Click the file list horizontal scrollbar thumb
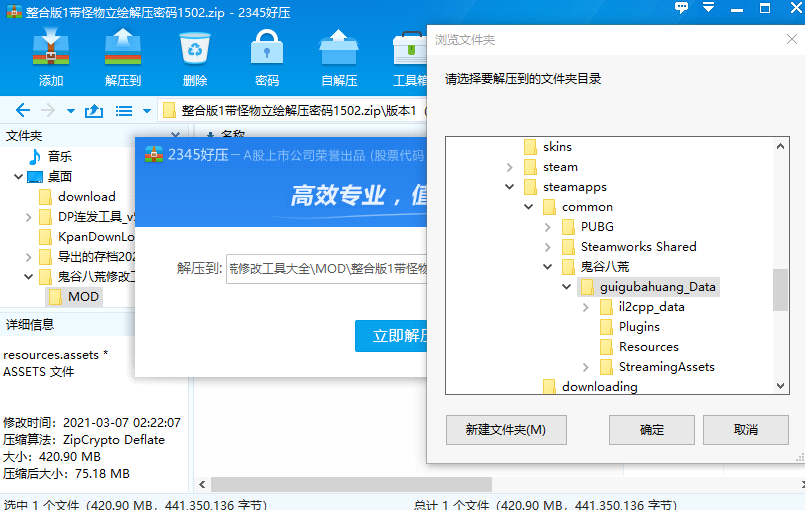Viewport: 805px width, 510px height. (351, 484)
